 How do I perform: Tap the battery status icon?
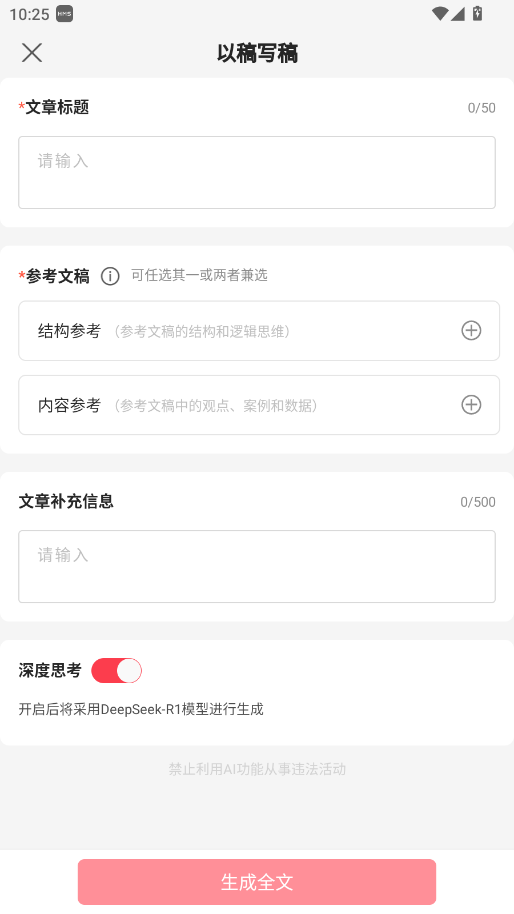pos(477,13)
